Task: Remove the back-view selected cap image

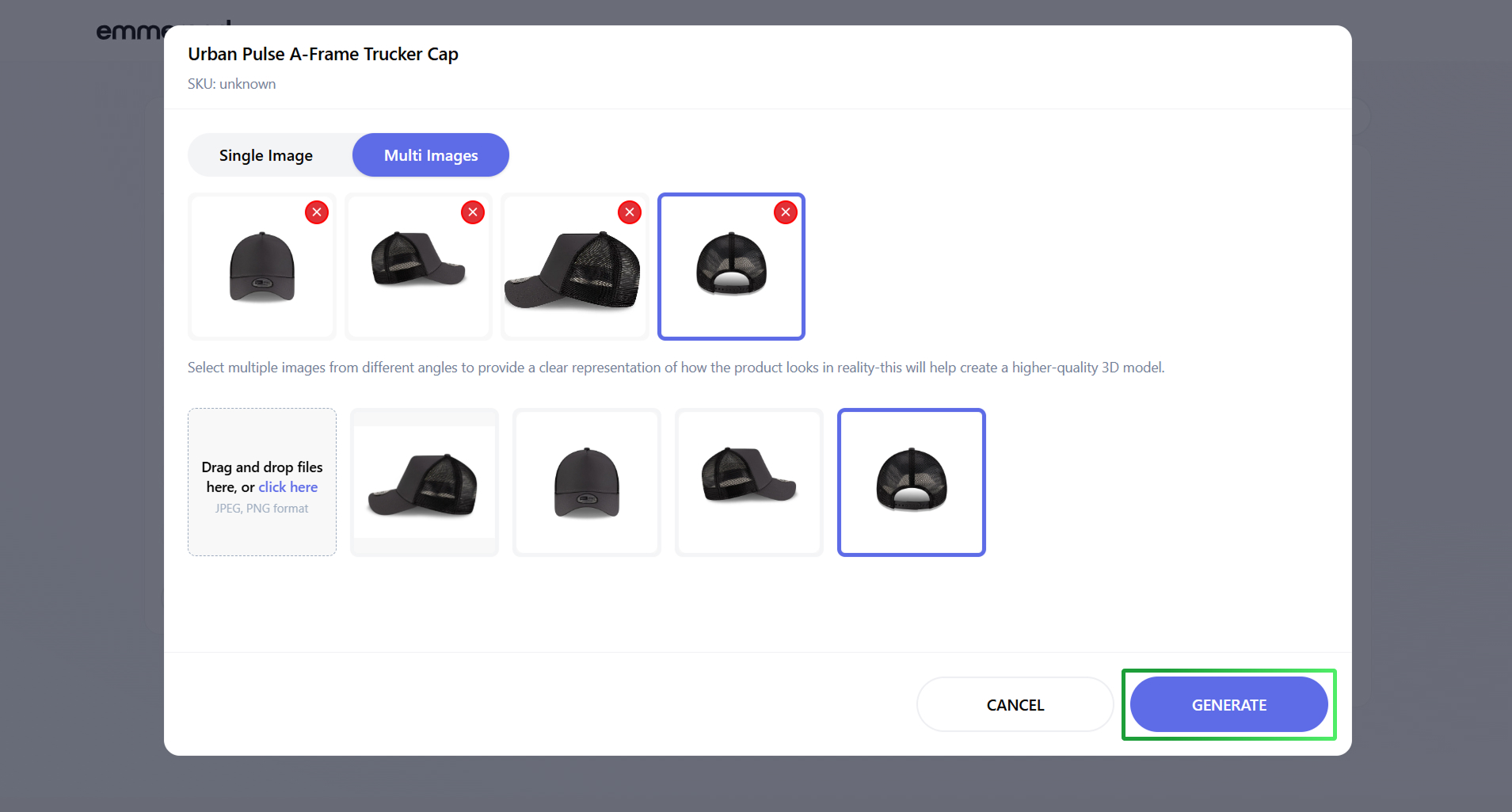Action: 786,212
